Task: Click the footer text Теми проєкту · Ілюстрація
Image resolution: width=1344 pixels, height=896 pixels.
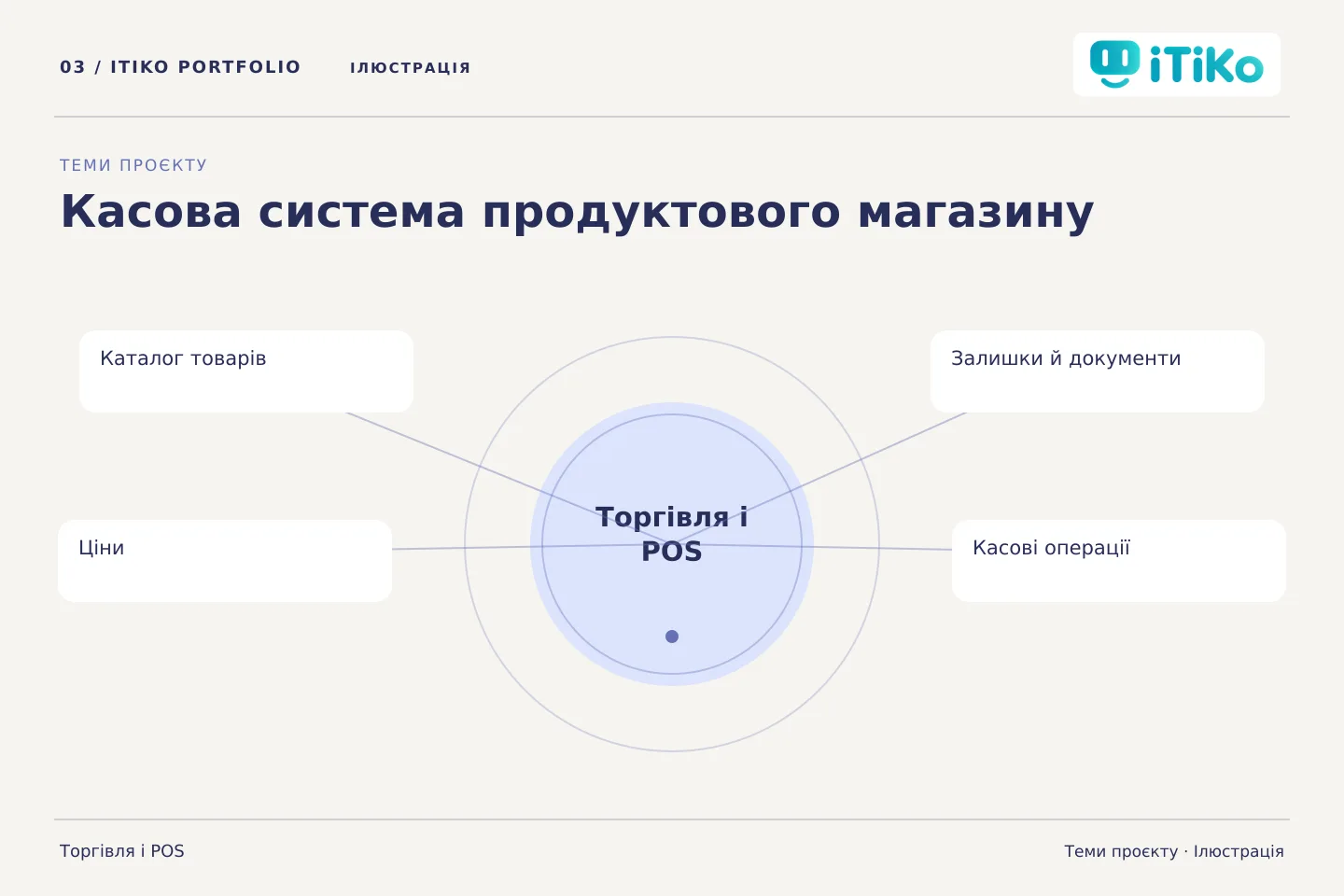Action: (1174, 851)
